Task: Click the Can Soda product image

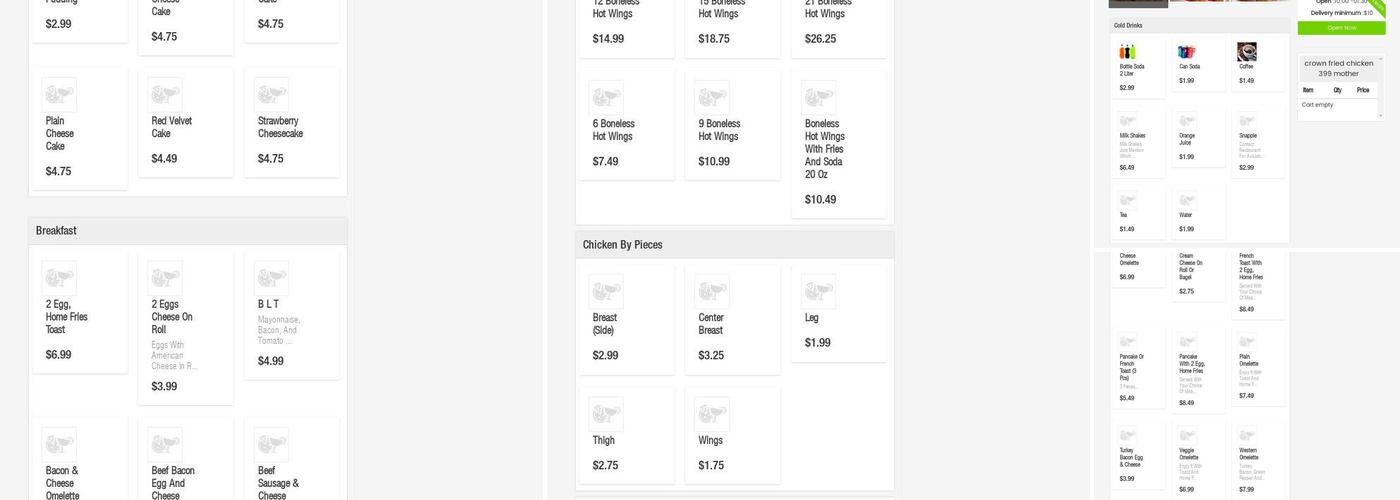Action: point(1187,52)
